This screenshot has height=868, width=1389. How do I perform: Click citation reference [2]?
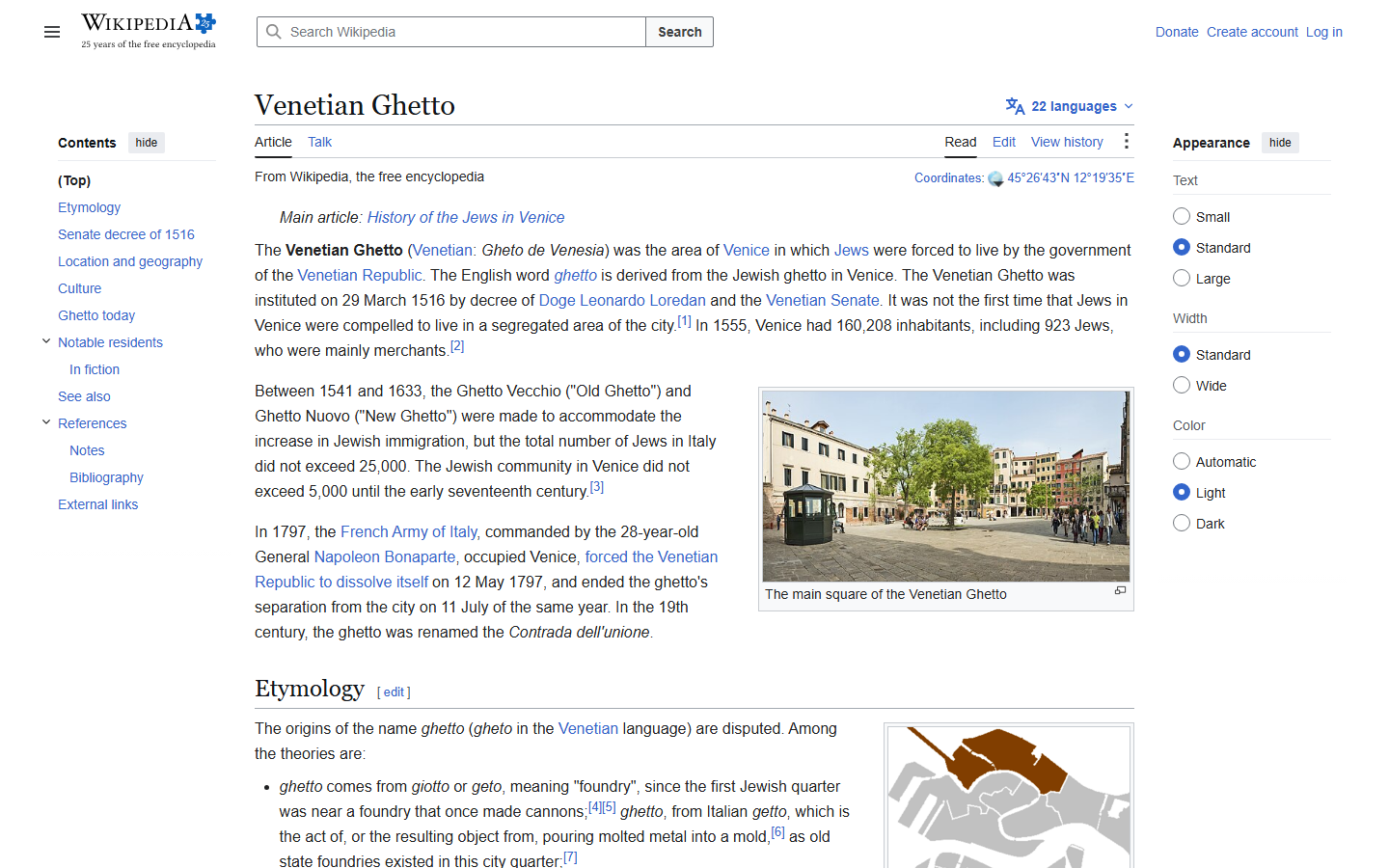coord(457,346)
